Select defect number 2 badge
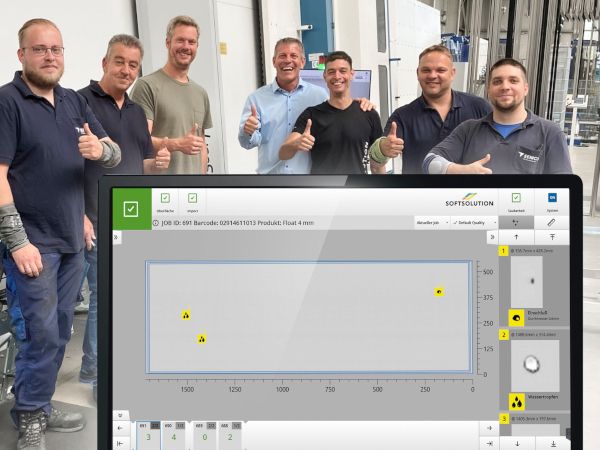 504,335
